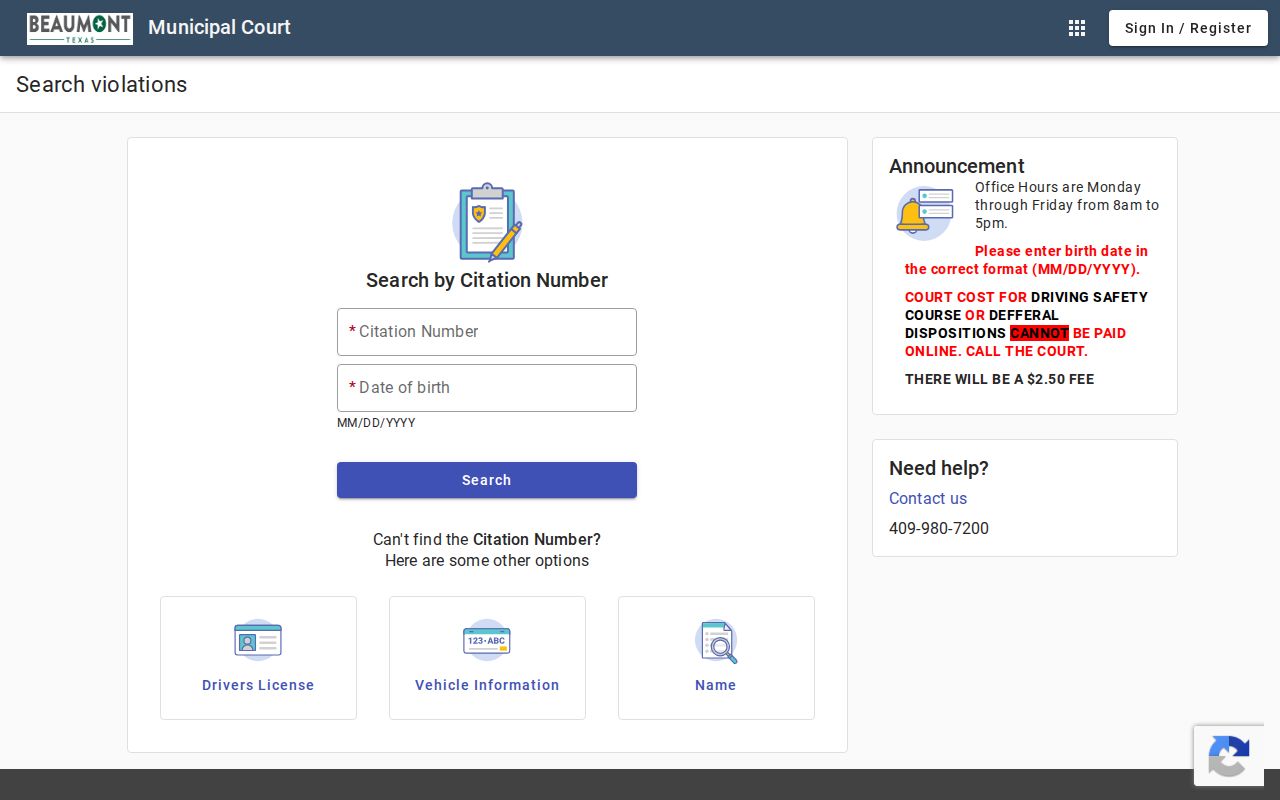Open the Contact us link
Screen dimensions: 1280x800
(928, 498)
